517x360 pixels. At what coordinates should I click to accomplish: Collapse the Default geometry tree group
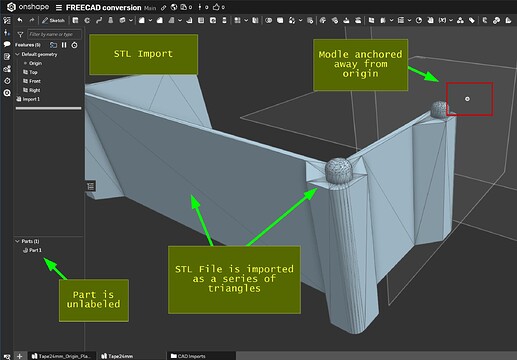click(x=18, y=54)
